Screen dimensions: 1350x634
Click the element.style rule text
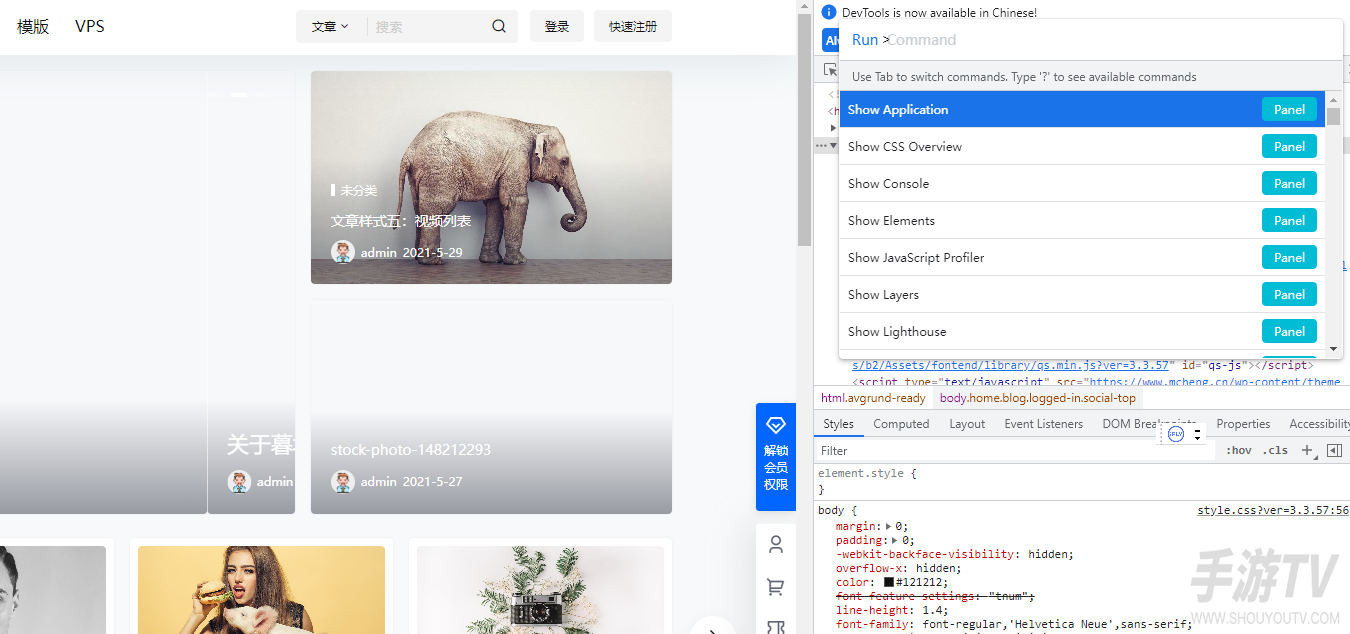point(860,474)
